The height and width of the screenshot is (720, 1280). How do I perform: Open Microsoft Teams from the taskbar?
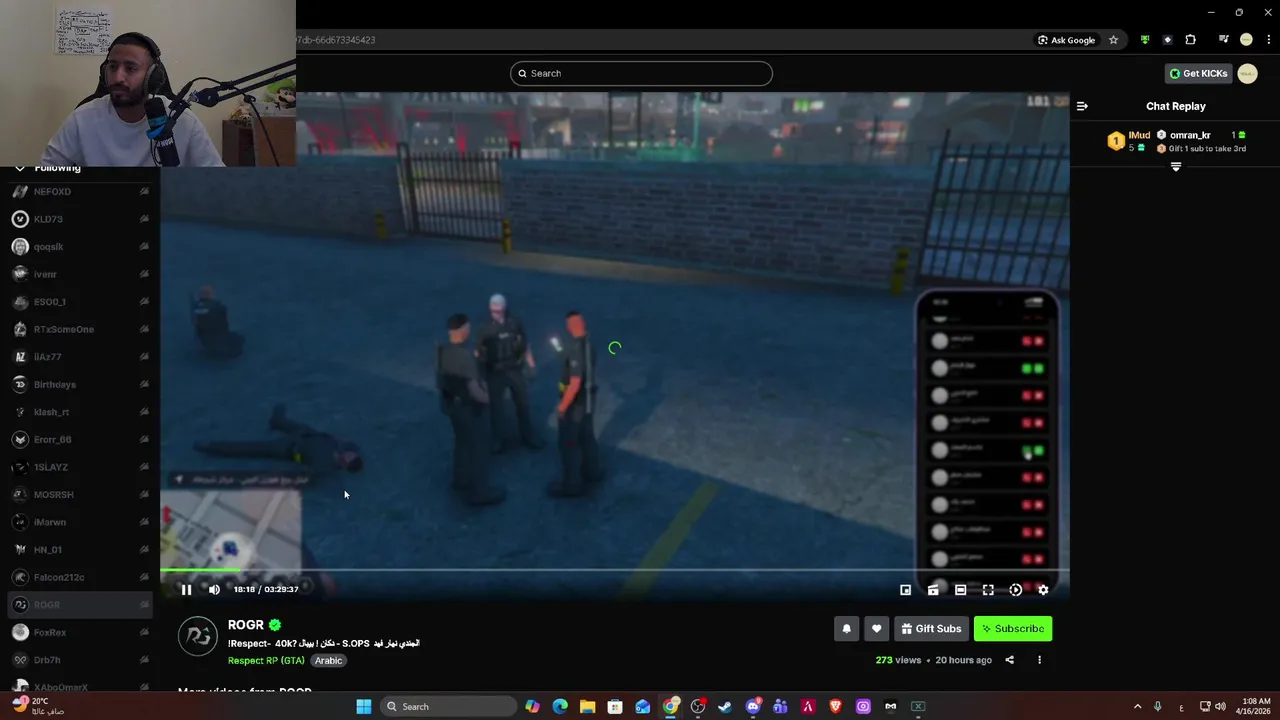(x=780, y=707)
